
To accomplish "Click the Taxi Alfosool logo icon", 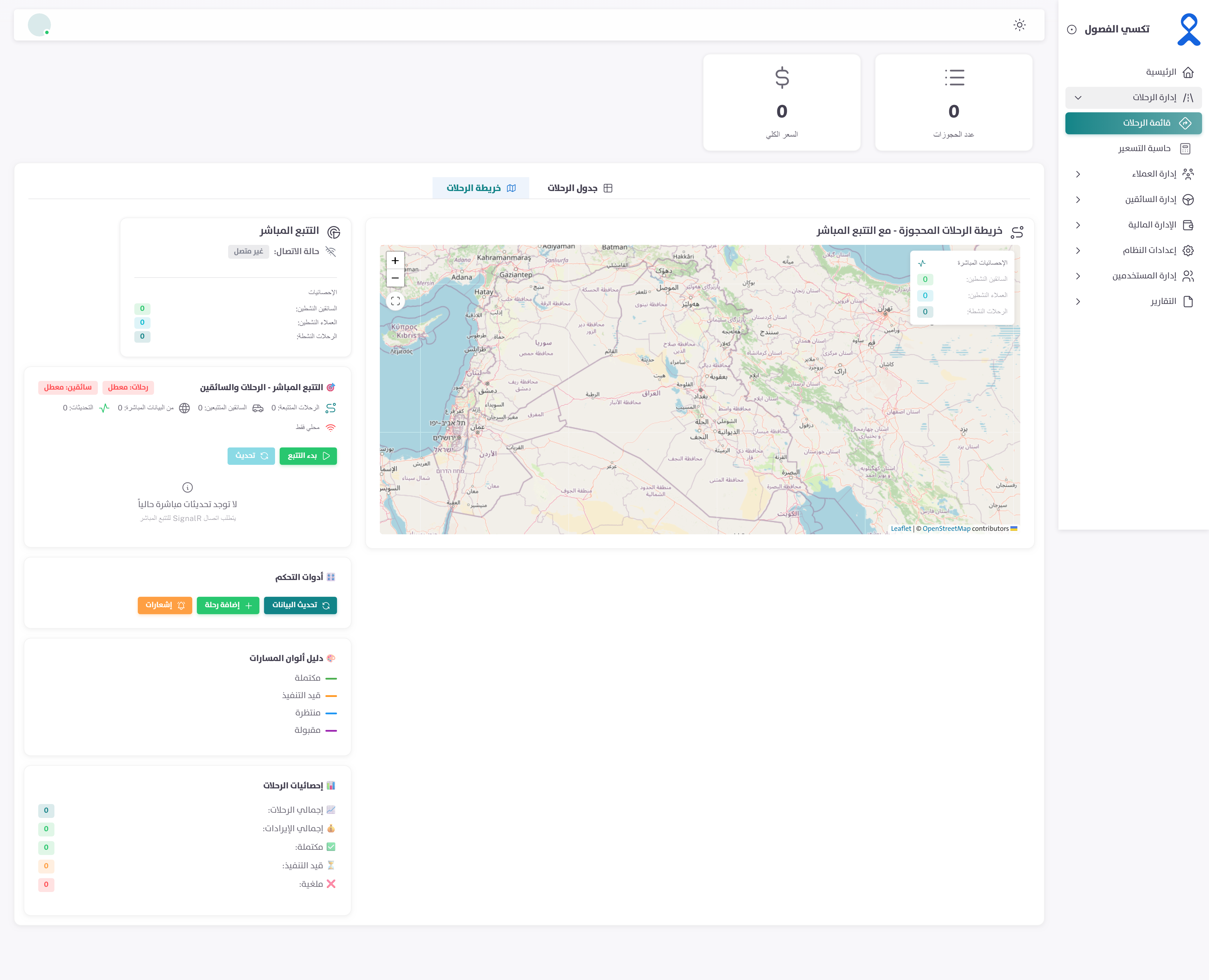I will pos(1188,29).
